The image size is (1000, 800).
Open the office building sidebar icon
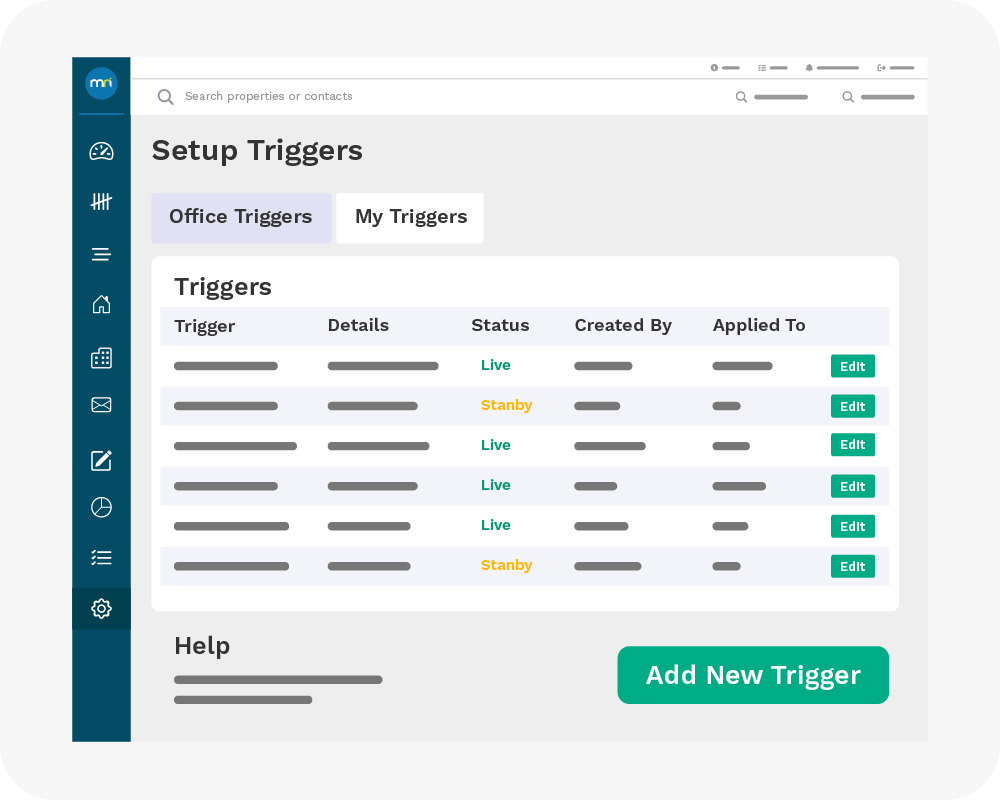(x=101, y=358)
